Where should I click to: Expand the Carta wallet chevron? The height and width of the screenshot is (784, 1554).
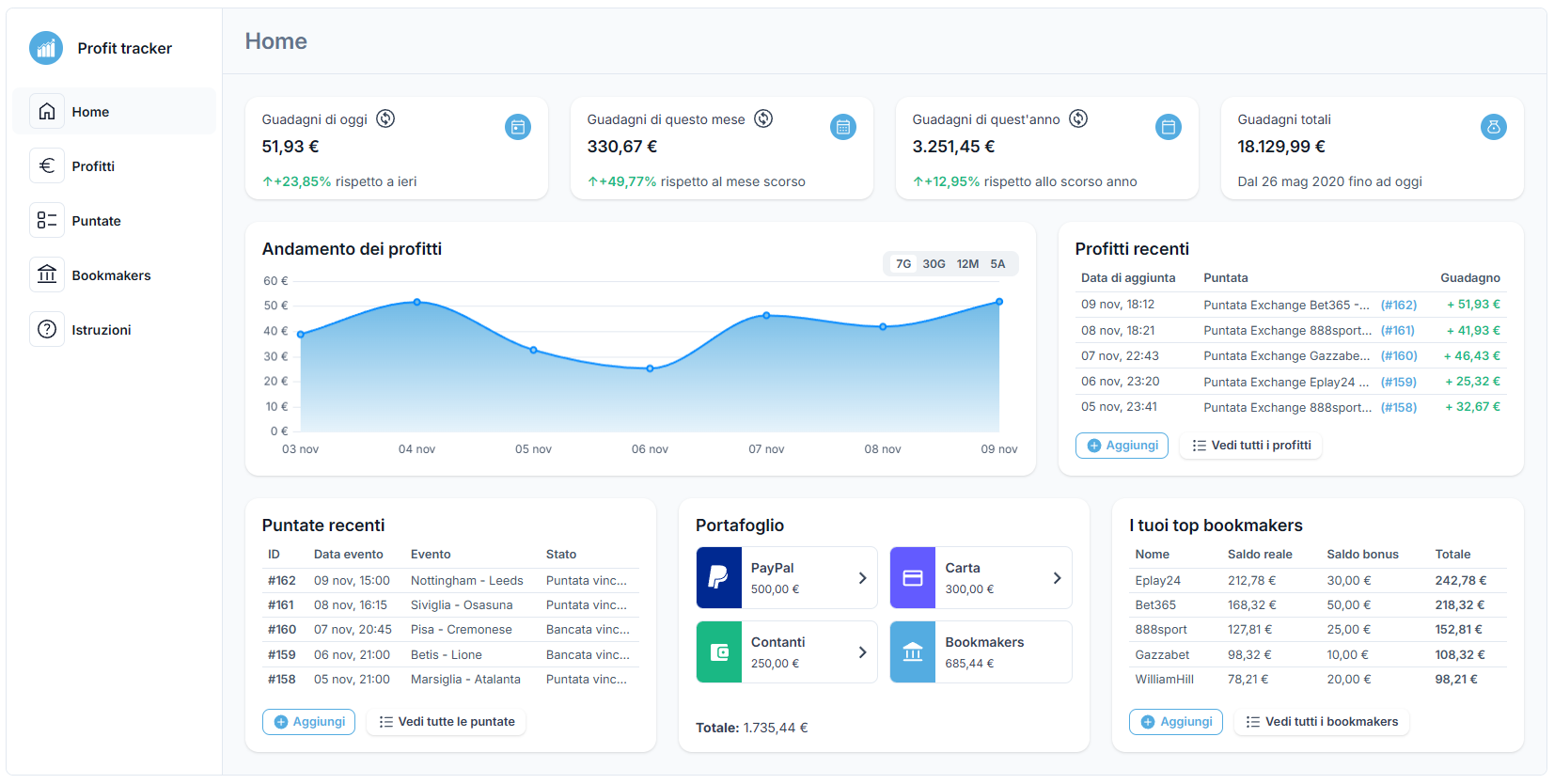(x=1057, y=578)
